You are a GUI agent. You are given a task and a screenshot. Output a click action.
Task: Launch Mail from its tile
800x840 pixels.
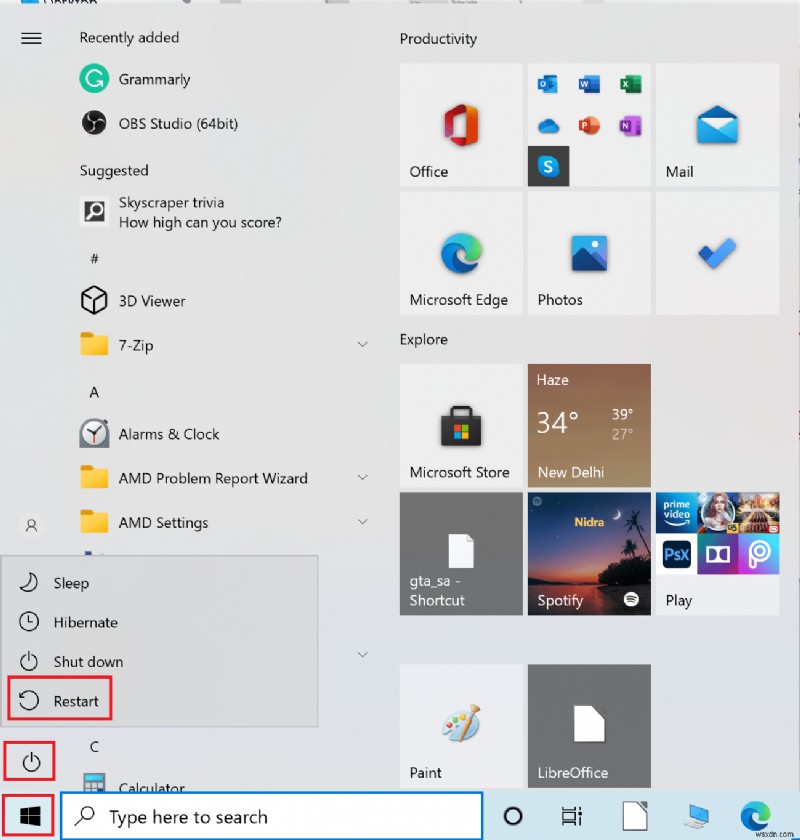click(x=716, y=126)
